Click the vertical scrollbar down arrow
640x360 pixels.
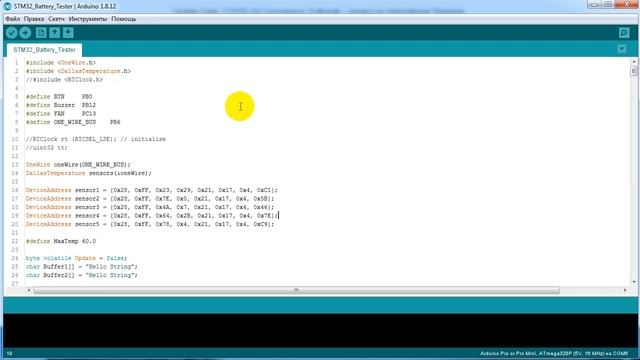click(x=633, y=282)
